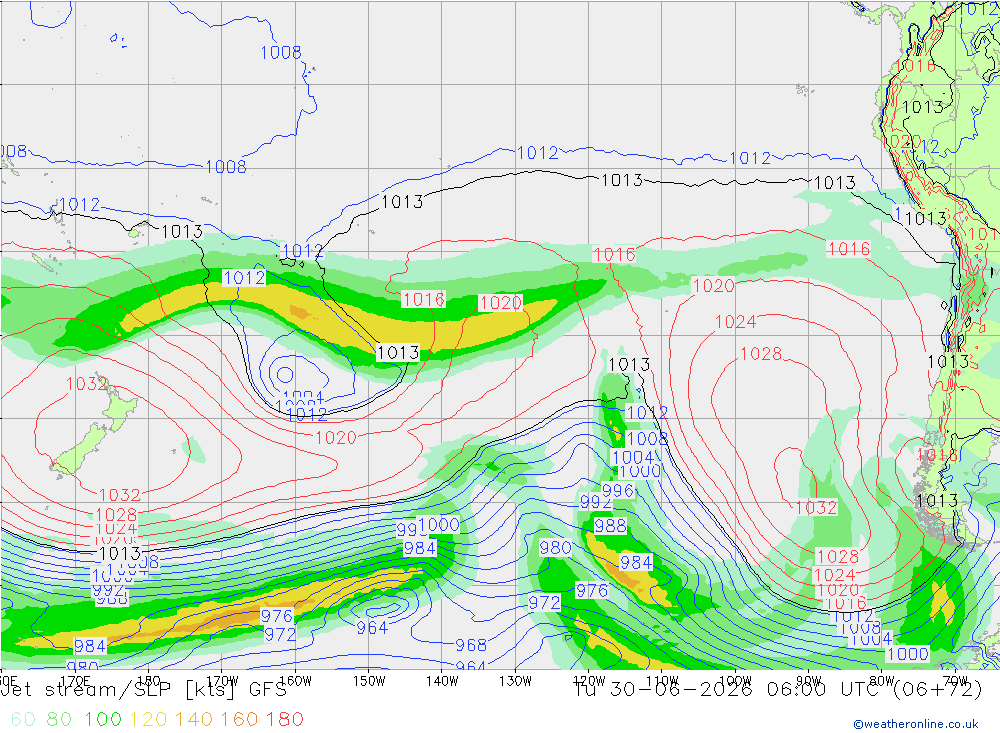Select the 60 kts legend value

click(24, 719)
